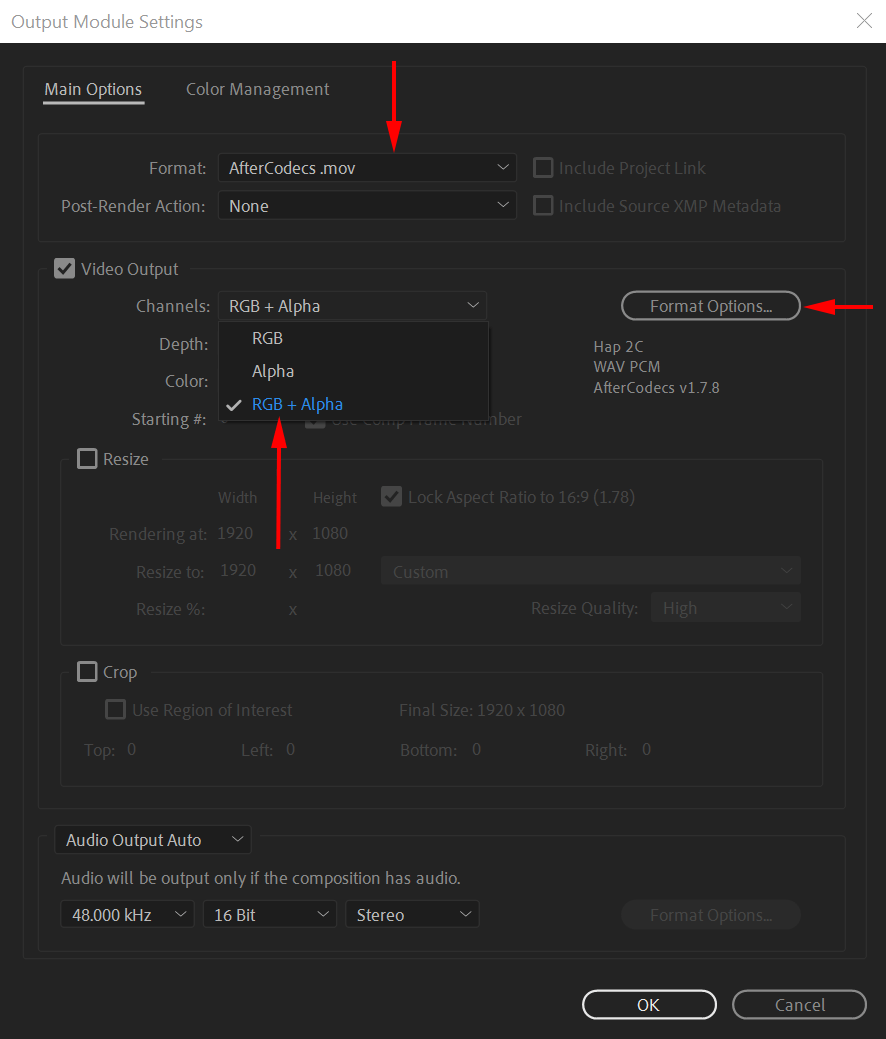
Task: Open the Format dropdown showing AfterCodecs .mov
Action: [367, 167]
